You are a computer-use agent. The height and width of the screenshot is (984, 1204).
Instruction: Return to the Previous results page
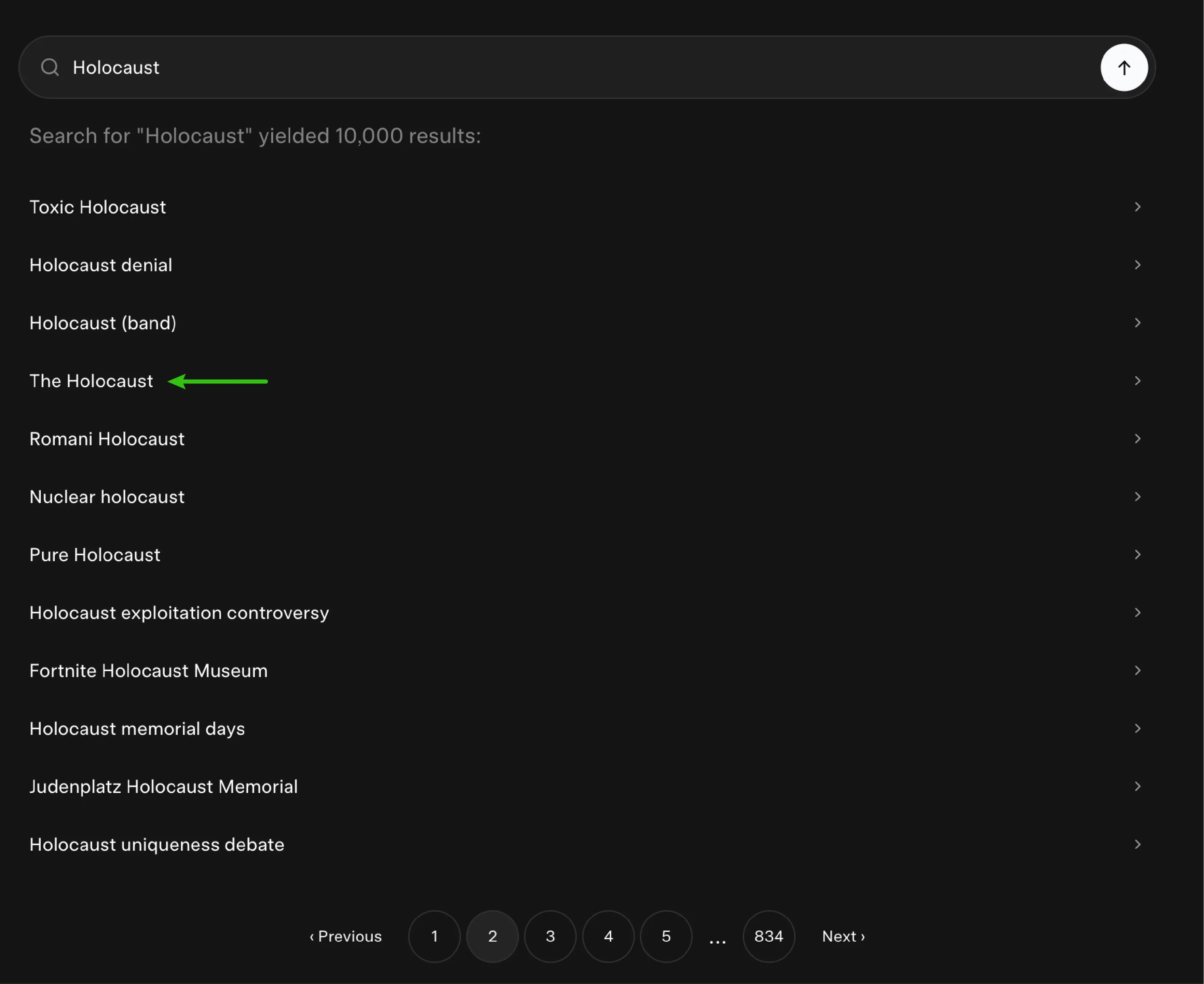[x=346, y=937]
